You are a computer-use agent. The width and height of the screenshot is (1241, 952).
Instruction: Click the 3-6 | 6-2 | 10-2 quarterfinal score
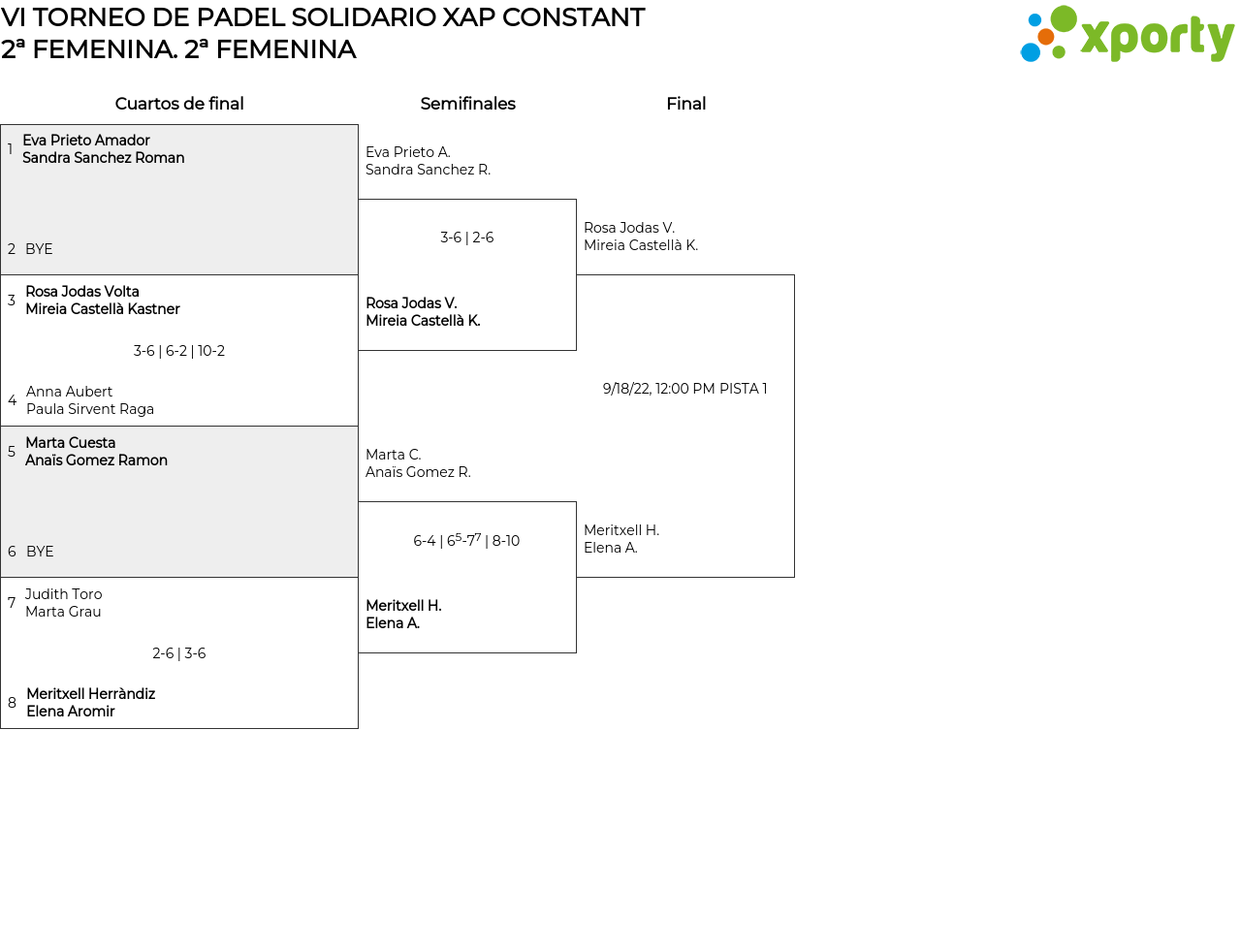click(x=179, y=351)
